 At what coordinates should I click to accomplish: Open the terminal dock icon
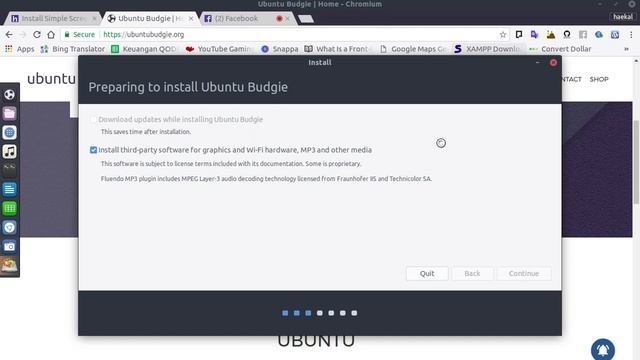(9, 171)
